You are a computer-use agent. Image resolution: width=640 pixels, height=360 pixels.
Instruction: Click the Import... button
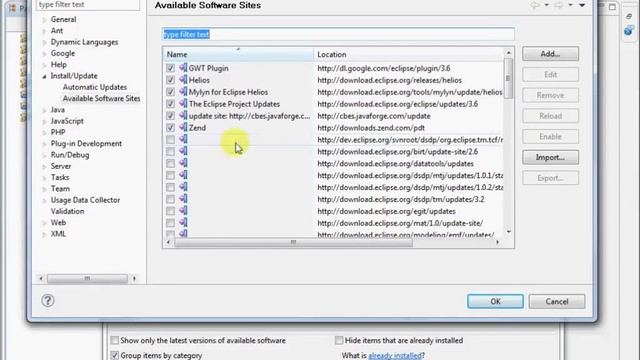[x=550, y=157]
